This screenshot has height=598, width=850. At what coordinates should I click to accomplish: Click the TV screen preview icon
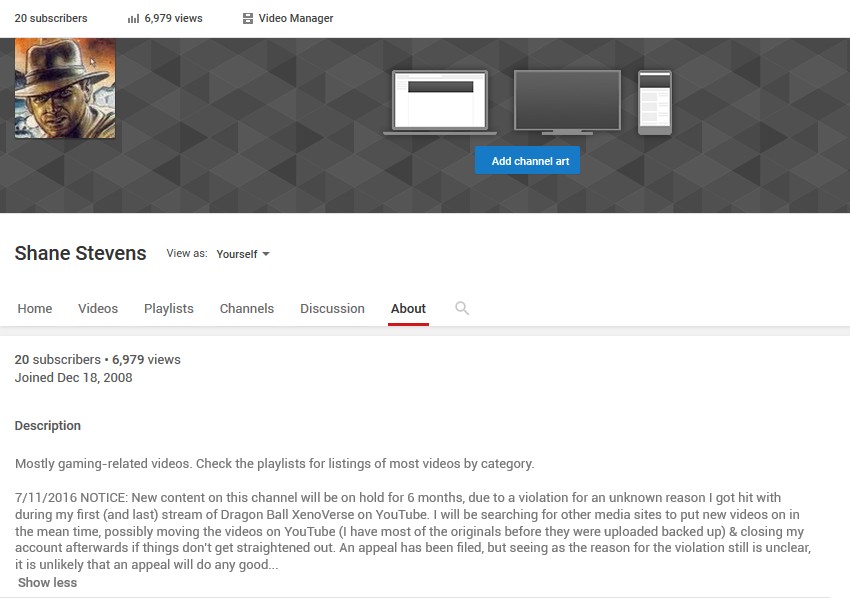[x=567, y=102]
